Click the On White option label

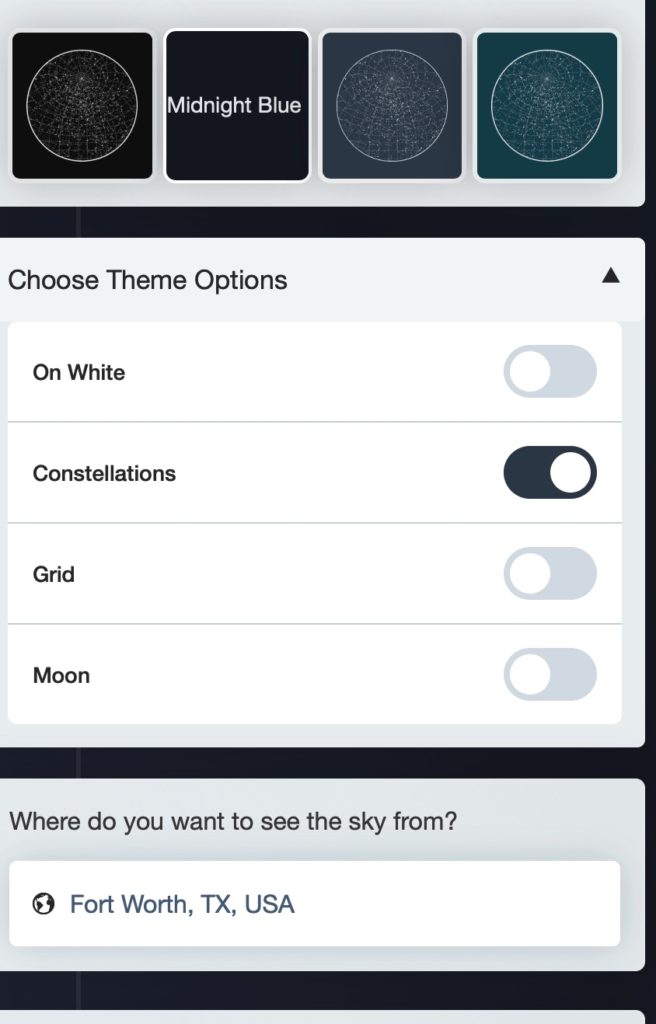click(x=79, y=373)
